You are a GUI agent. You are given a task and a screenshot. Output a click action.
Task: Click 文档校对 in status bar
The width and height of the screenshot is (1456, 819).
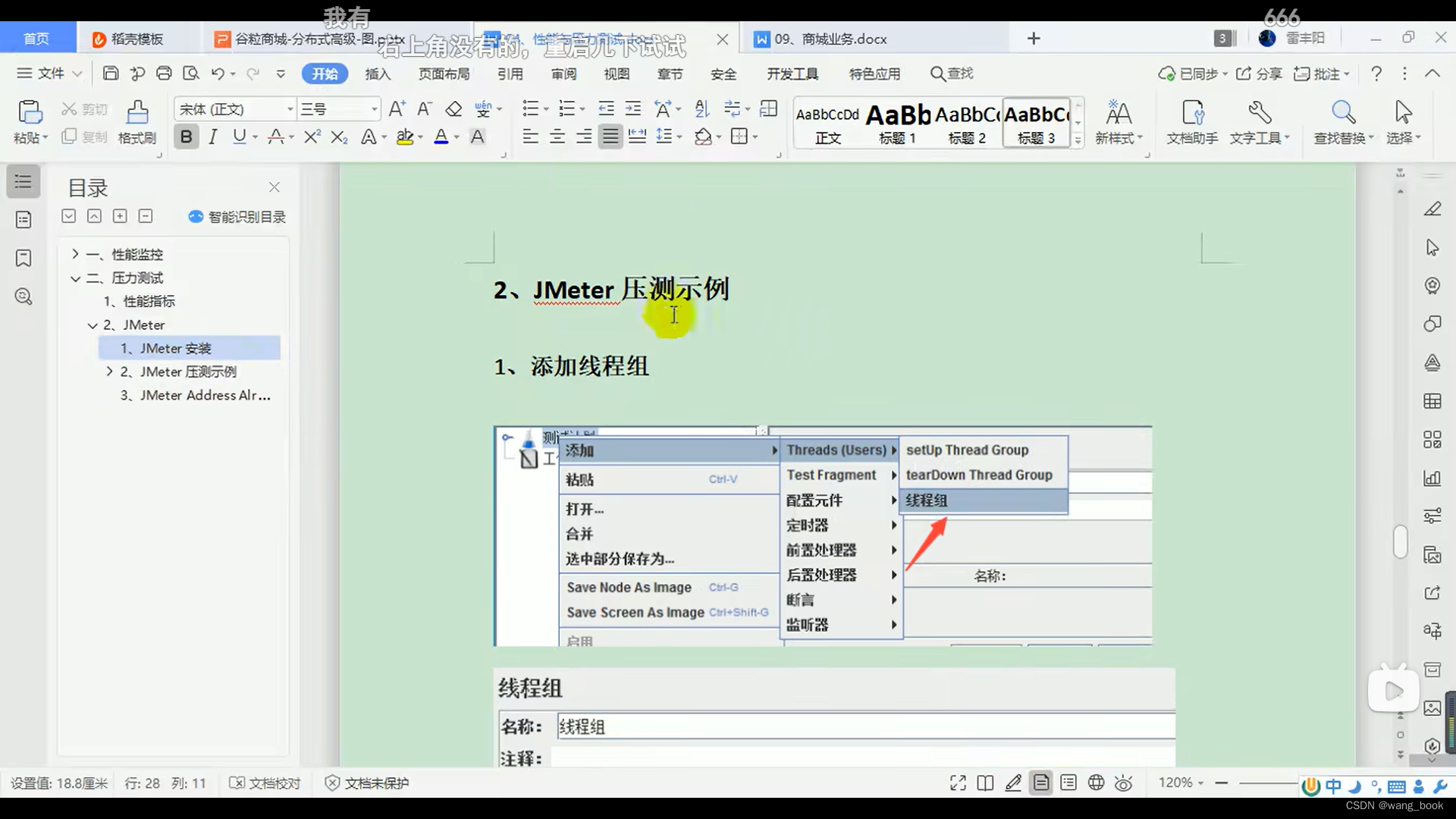click(265, 783)
